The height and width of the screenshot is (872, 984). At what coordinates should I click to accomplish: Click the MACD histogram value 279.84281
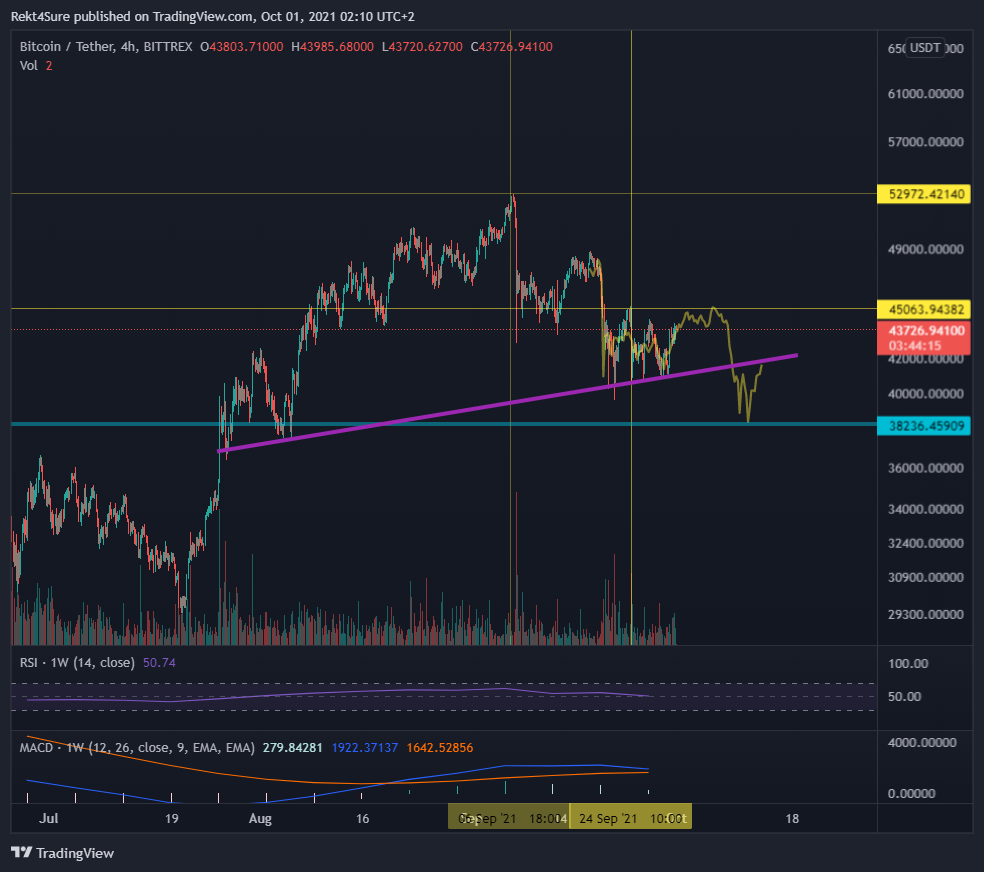tap(292, 748)
